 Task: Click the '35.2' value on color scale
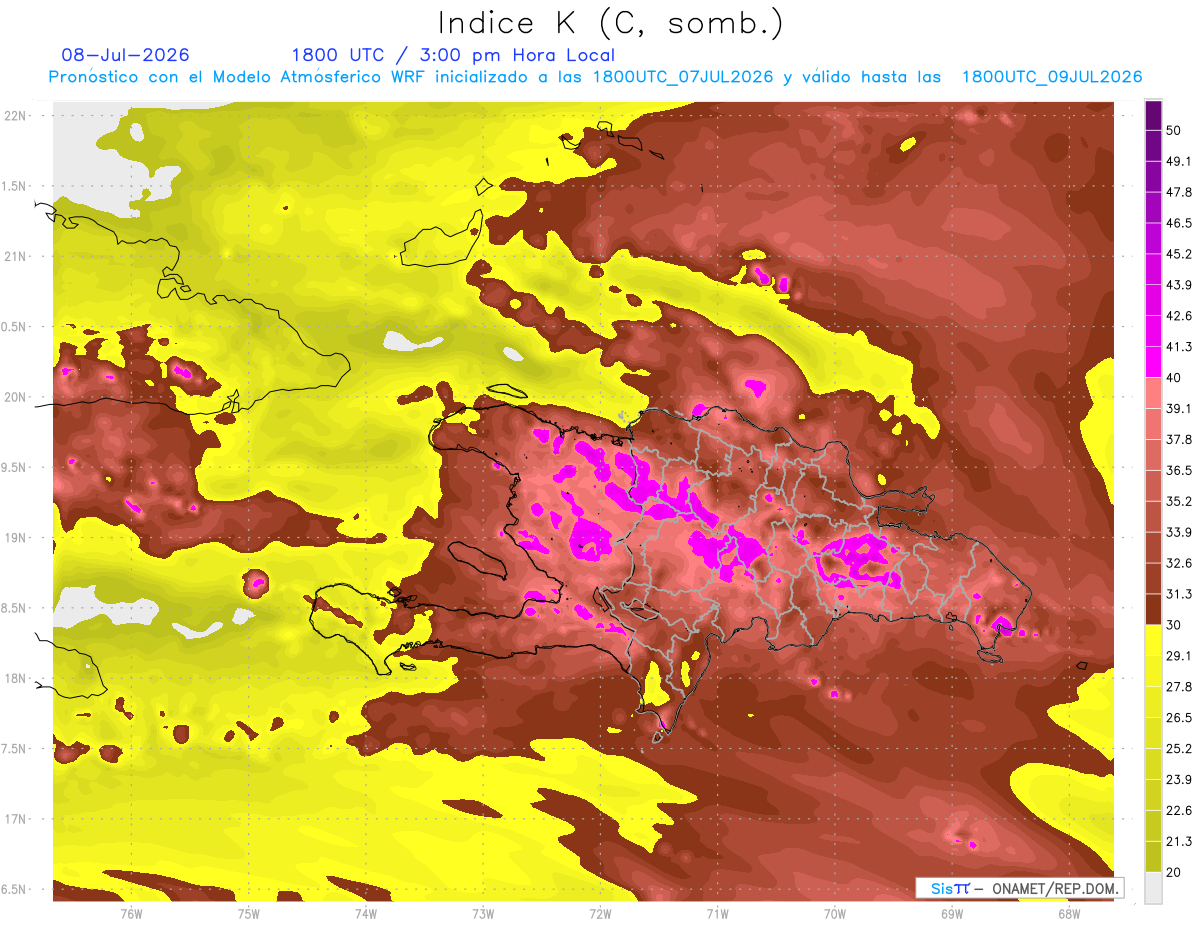tap(1178, 501)
